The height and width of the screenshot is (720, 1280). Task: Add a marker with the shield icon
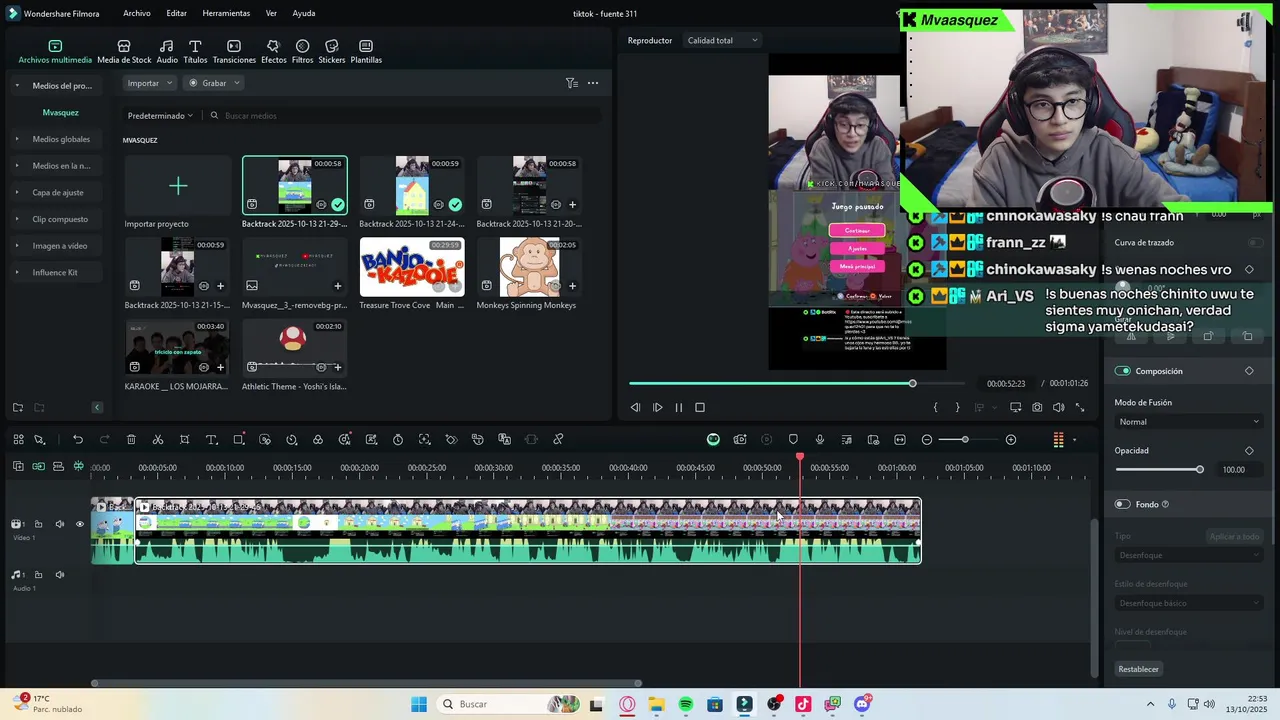pyautogui.click(x=793, y=440)
